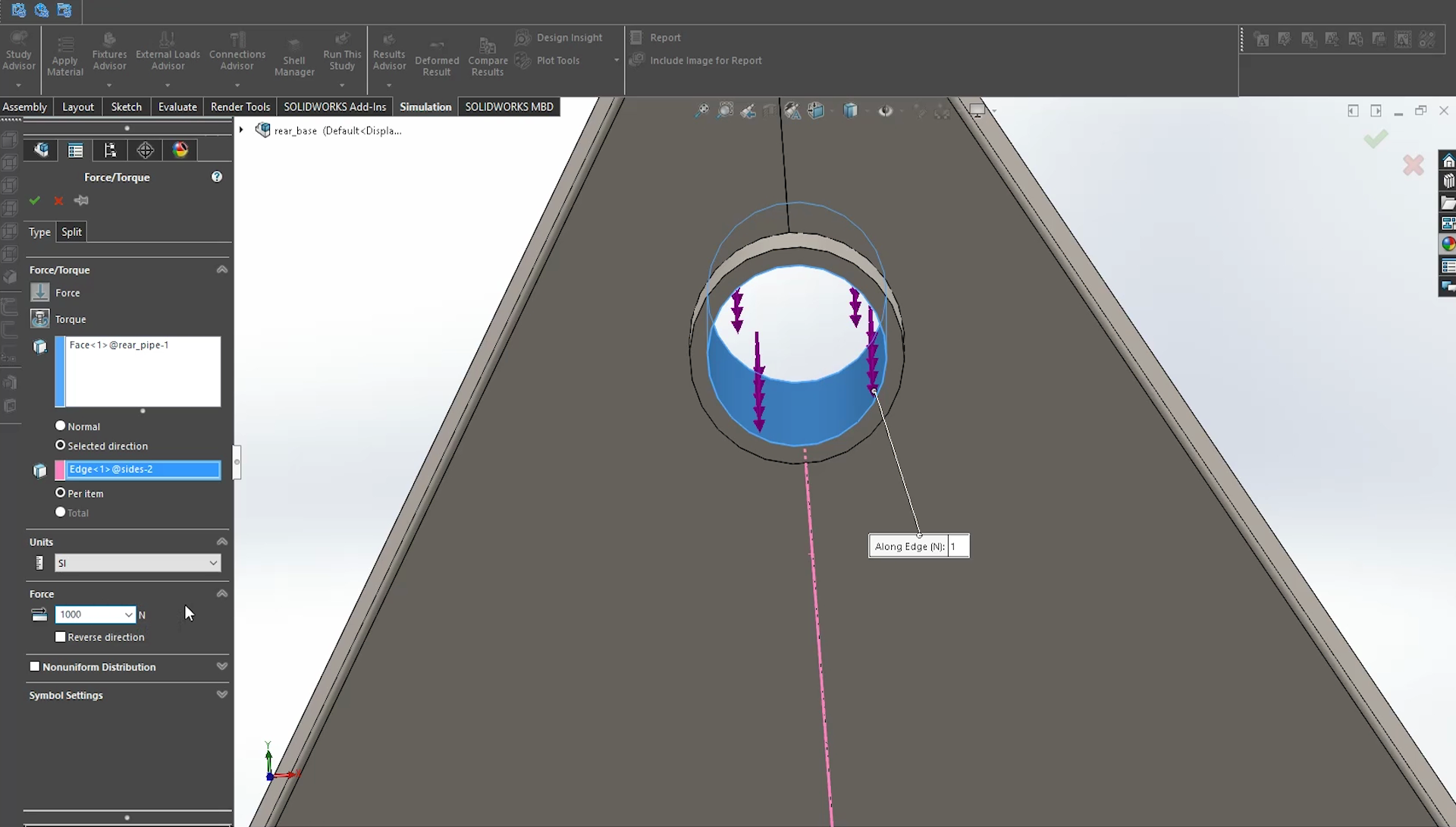Open the Study Advisor tool

[x=19, y=51]
